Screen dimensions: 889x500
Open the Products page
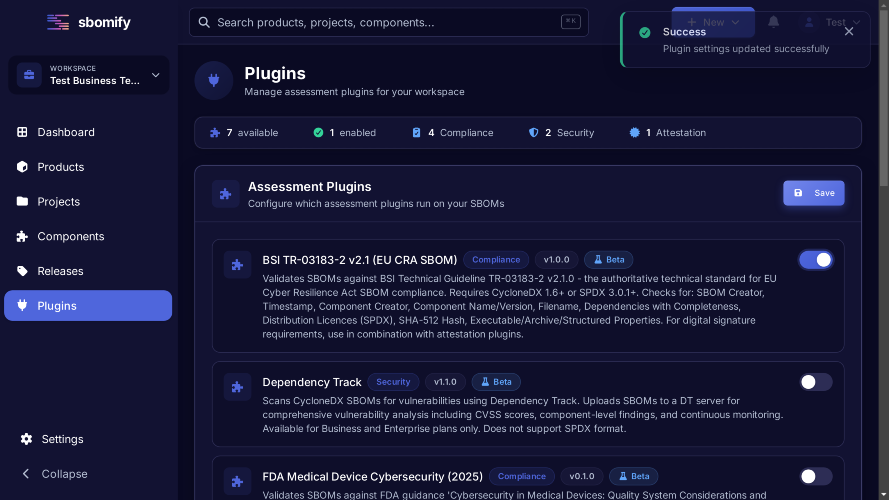(88, 167)
